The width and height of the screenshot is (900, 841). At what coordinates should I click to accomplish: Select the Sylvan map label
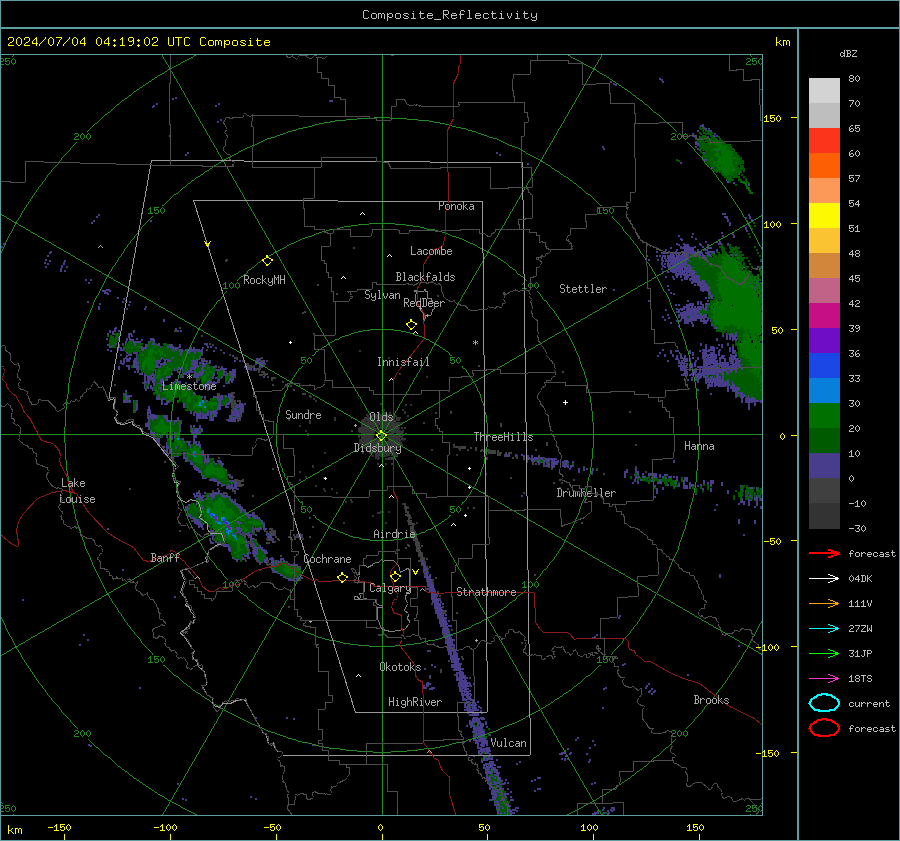pyautogui.click(x=382, y=295)
